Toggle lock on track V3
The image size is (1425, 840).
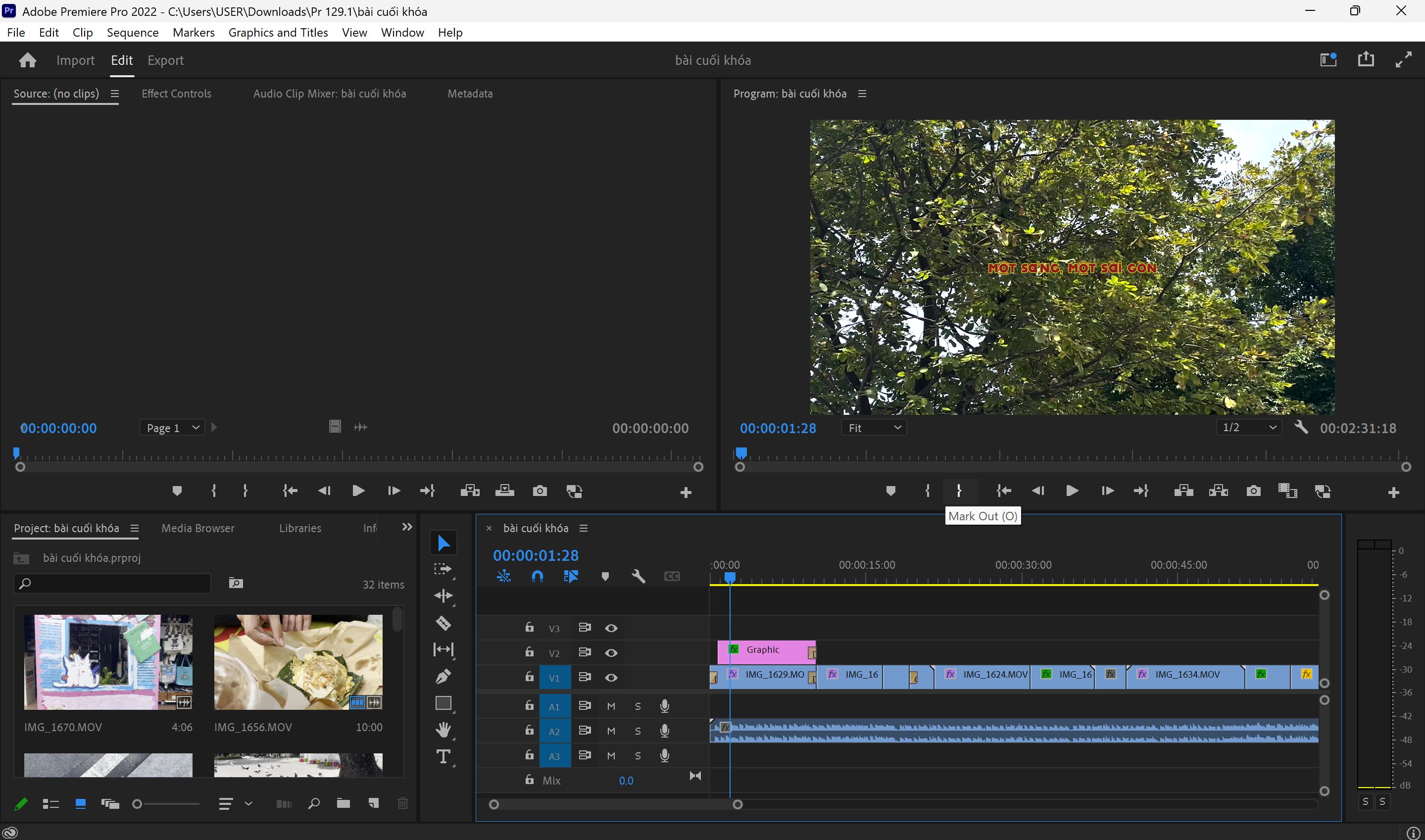coord(529,627)
